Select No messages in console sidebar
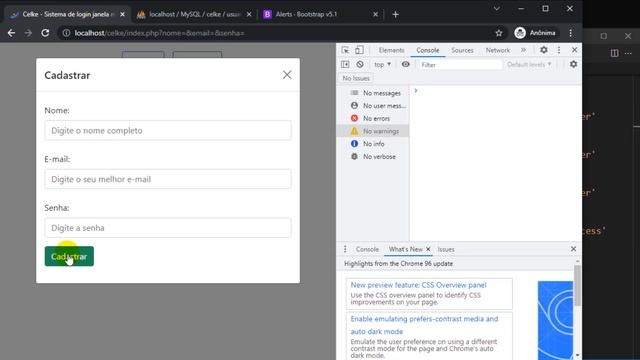Viewport: 640px width, 360px height. coord(373,93)
